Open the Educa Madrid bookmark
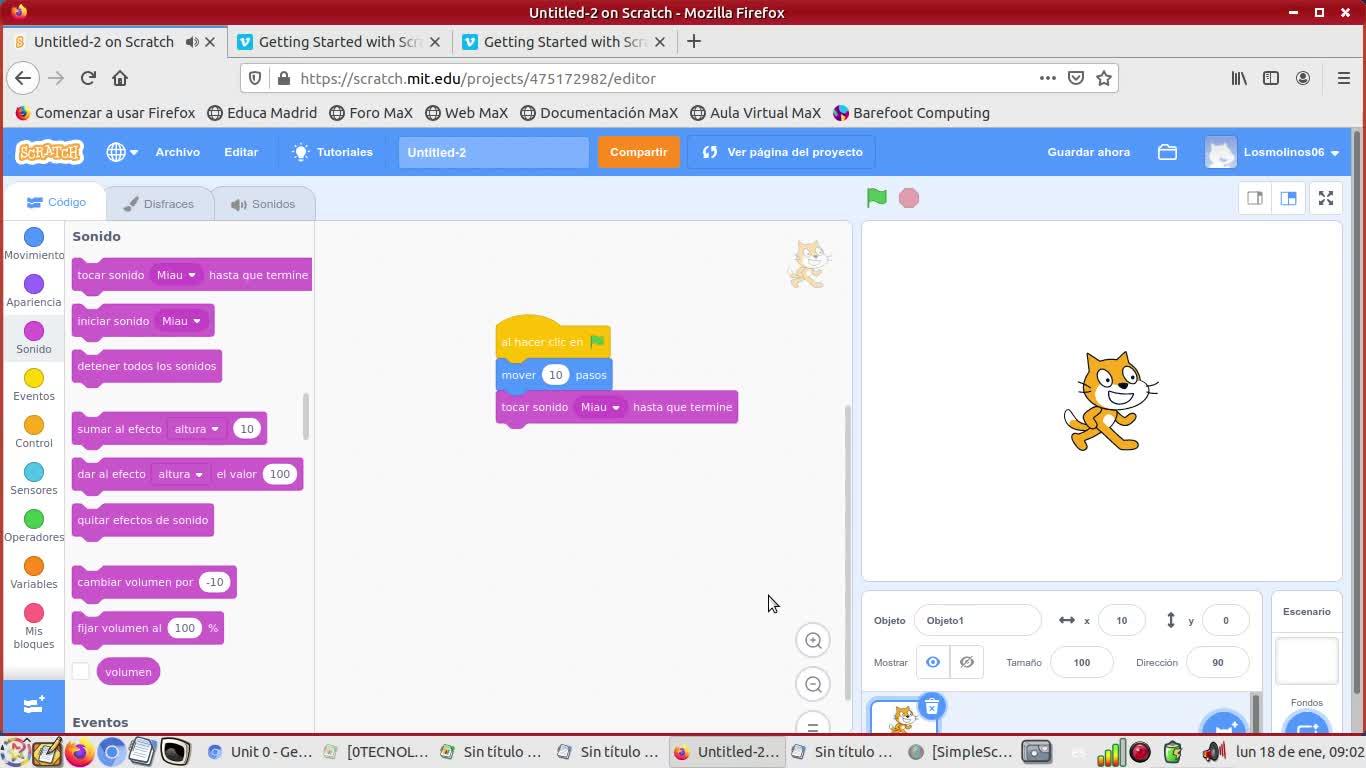 click(x=262, y=113)
